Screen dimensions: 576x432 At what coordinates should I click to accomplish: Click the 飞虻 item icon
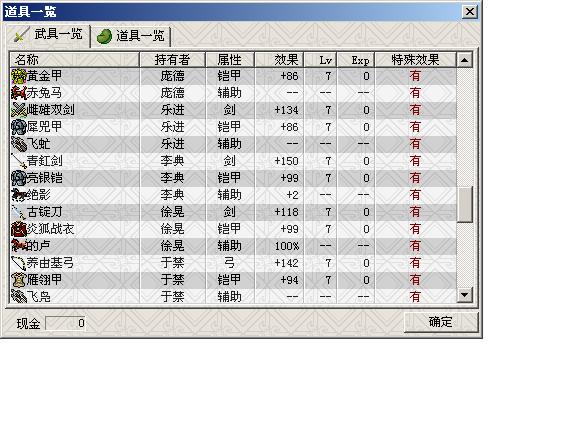click(18, 144)
